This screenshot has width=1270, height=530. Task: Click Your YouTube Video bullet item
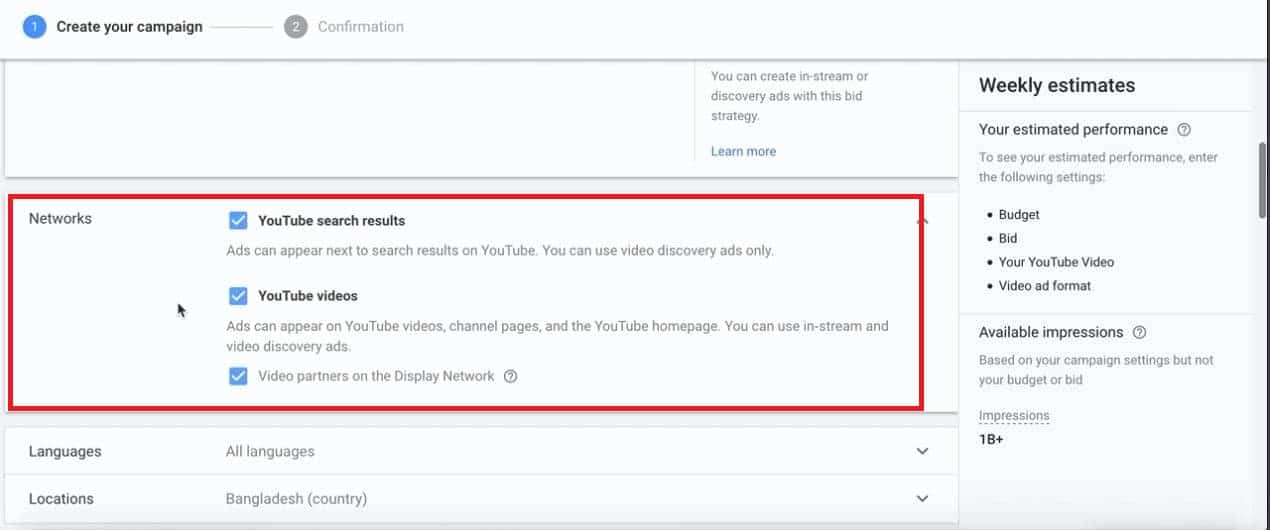1056,262
